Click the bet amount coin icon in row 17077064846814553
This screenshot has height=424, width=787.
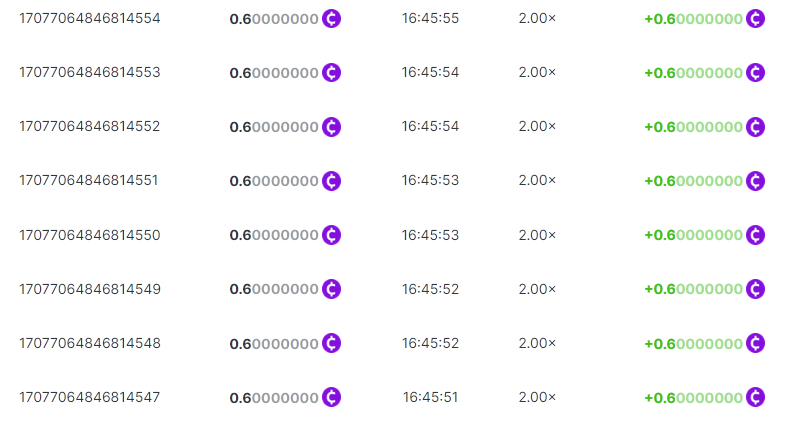[332, 73]
